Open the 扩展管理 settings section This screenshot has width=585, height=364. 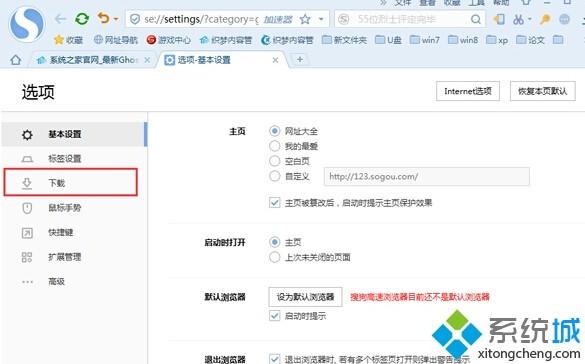tap(74, 257)
